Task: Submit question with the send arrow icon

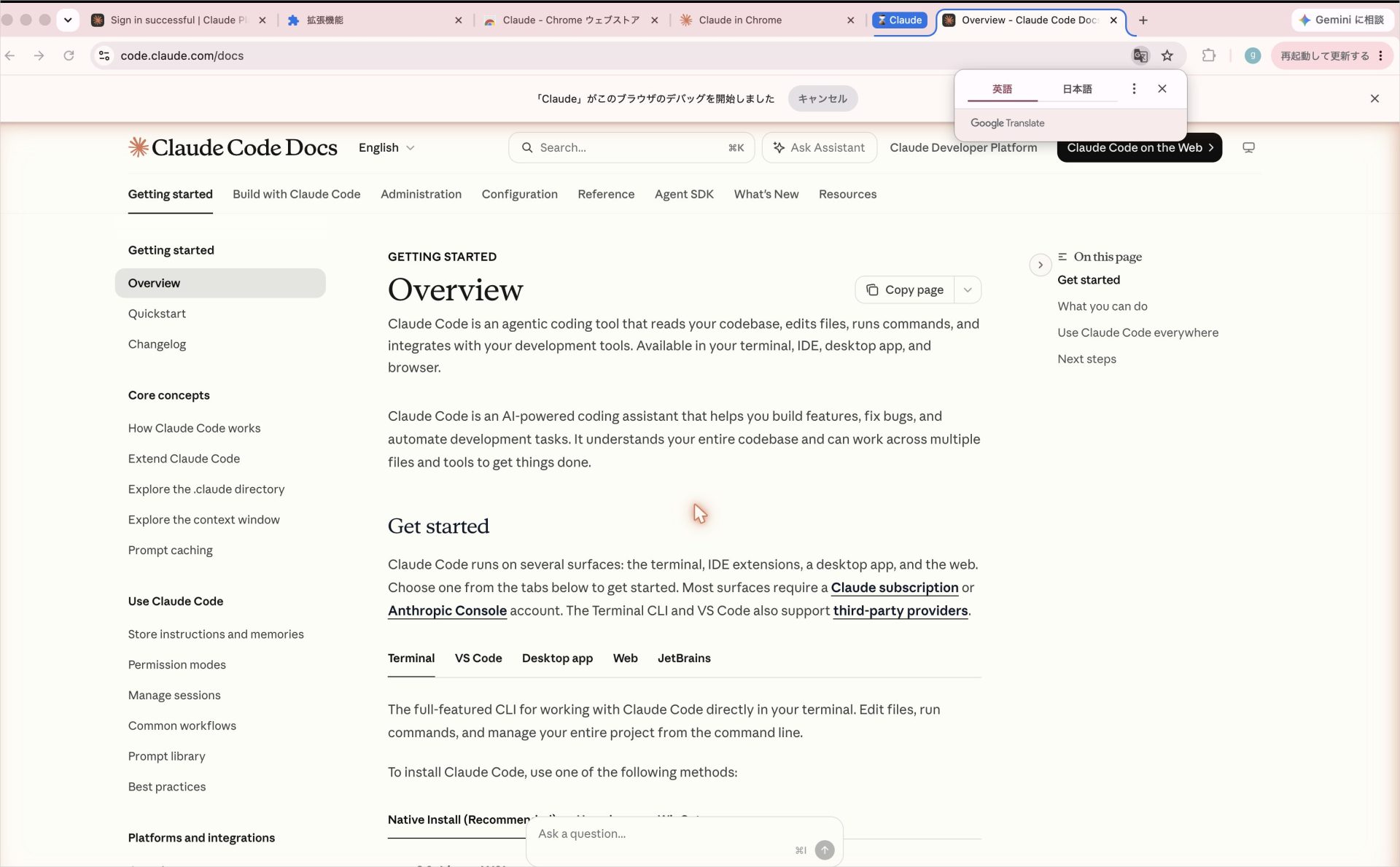Action: coord(825,849)
